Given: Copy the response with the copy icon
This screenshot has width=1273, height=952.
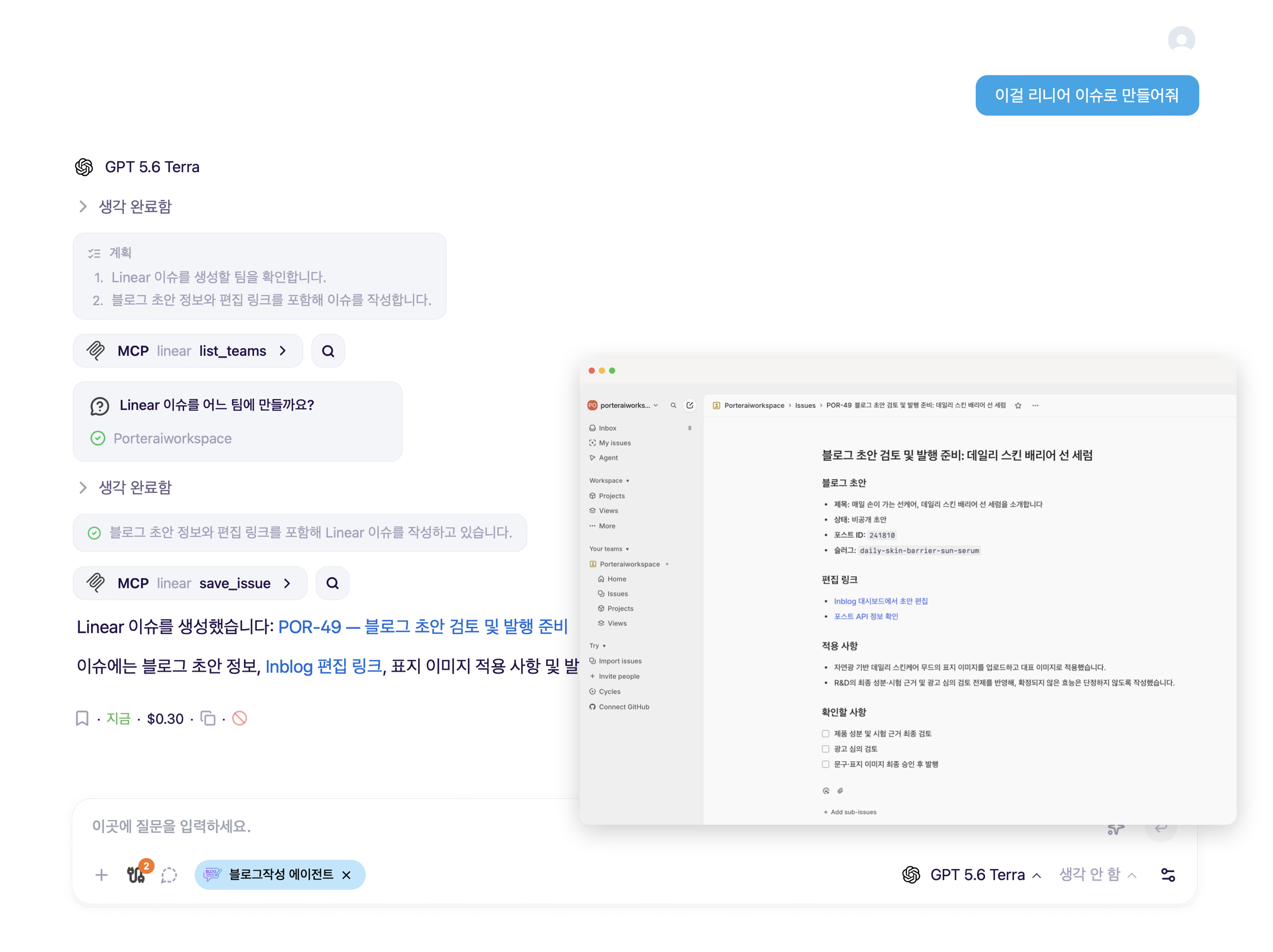Looking at the screenshot, I should [208, 718].
